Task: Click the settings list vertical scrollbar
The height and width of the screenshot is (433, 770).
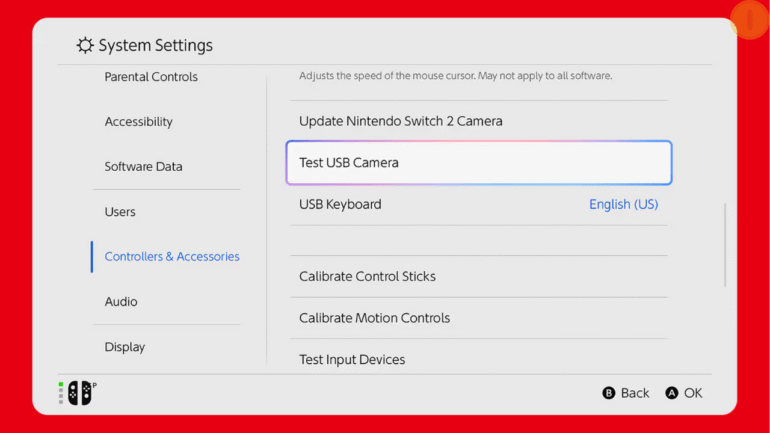Action: pyautogui.click(x=725, y=245)
